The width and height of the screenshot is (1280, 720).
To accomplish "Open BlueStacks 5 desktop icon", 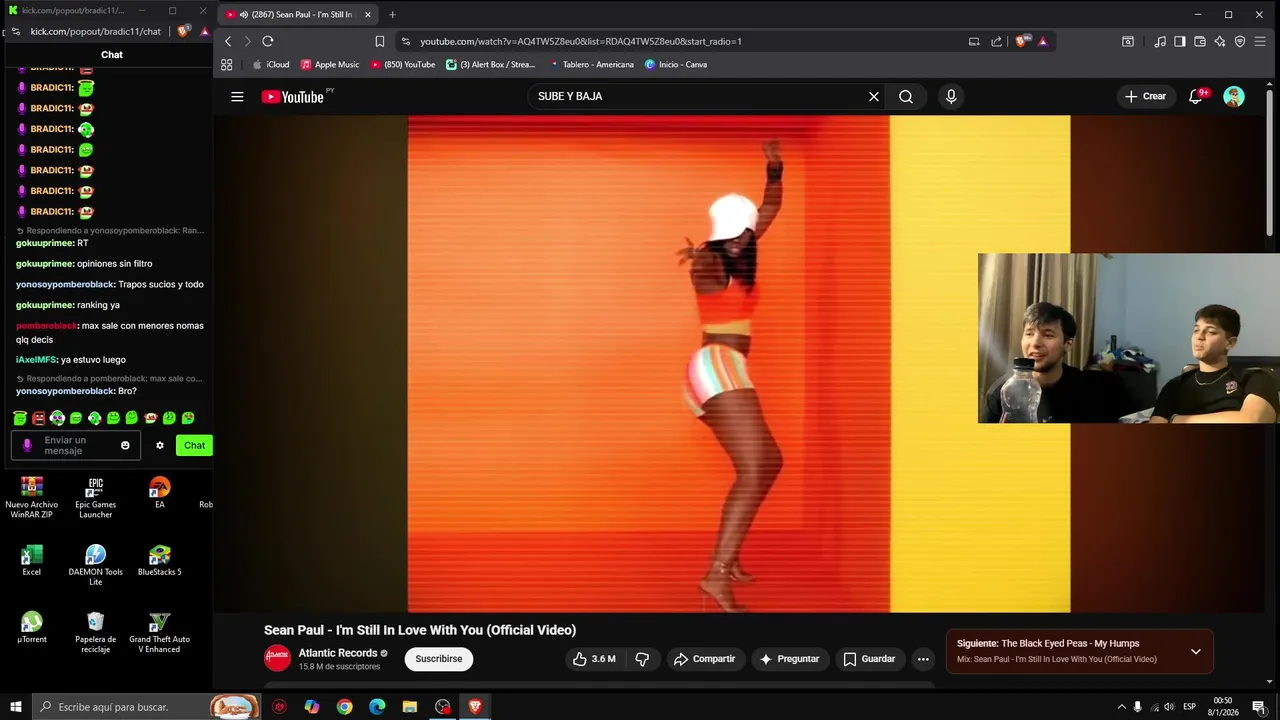I will point(159,561).
